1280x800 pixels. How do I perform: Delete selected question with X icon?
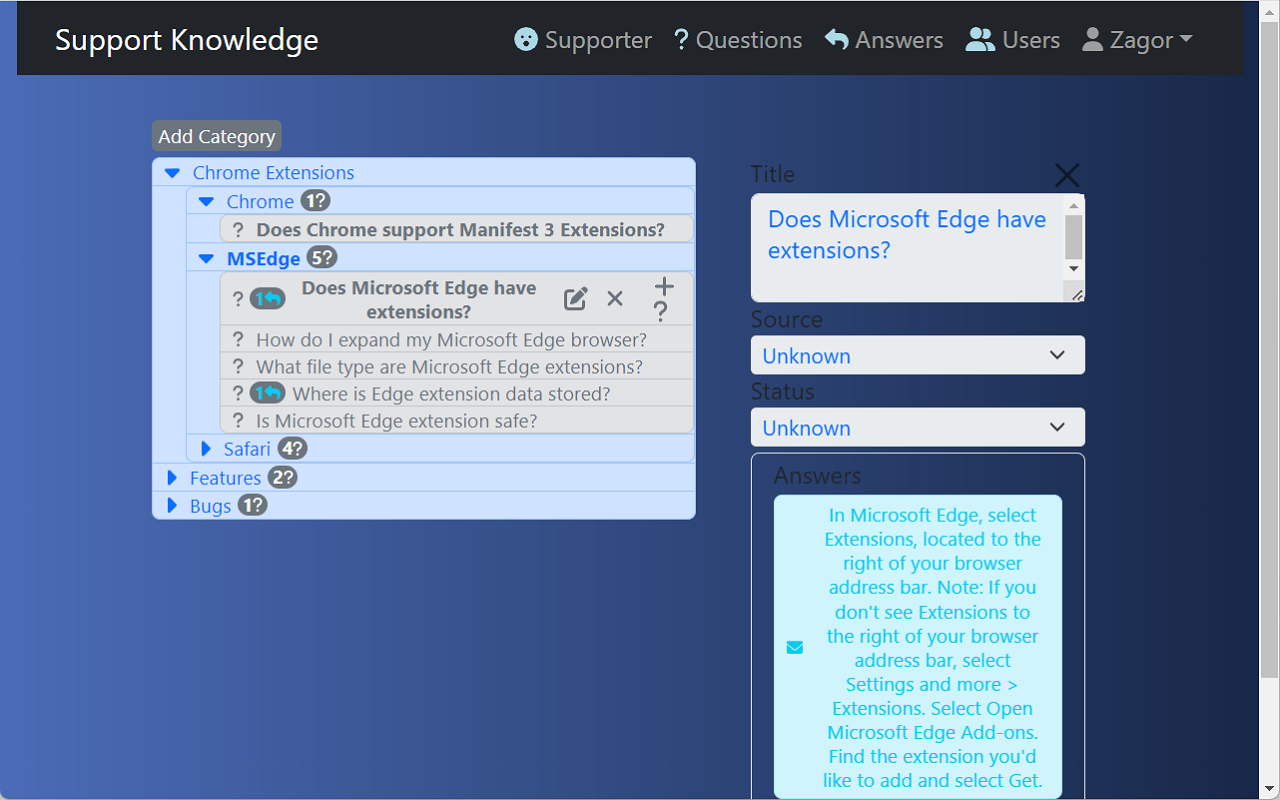coord(615,299)
